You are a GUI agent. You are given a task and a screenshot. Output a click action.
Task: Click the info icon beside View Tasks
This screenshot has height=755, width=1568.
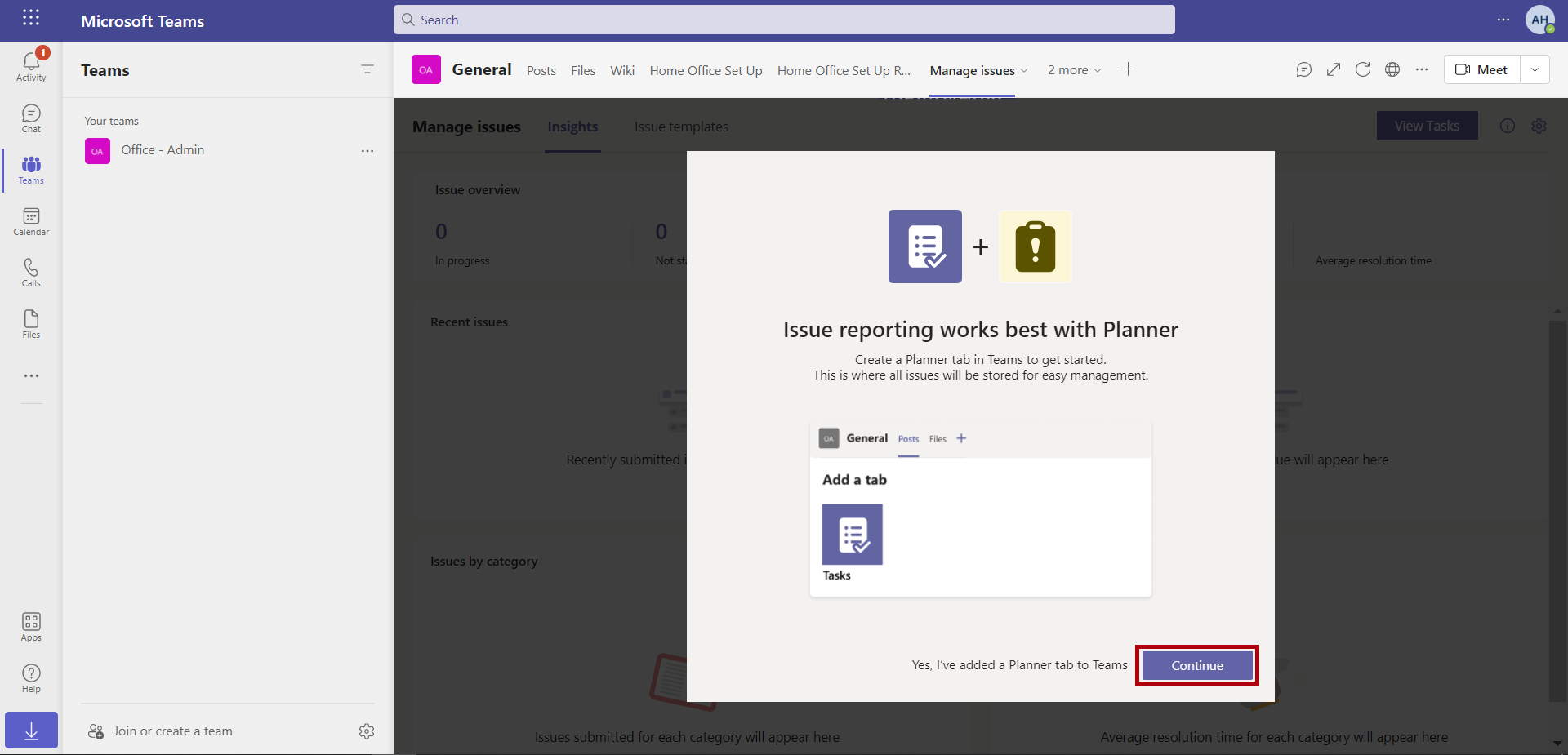(1508, 126)
